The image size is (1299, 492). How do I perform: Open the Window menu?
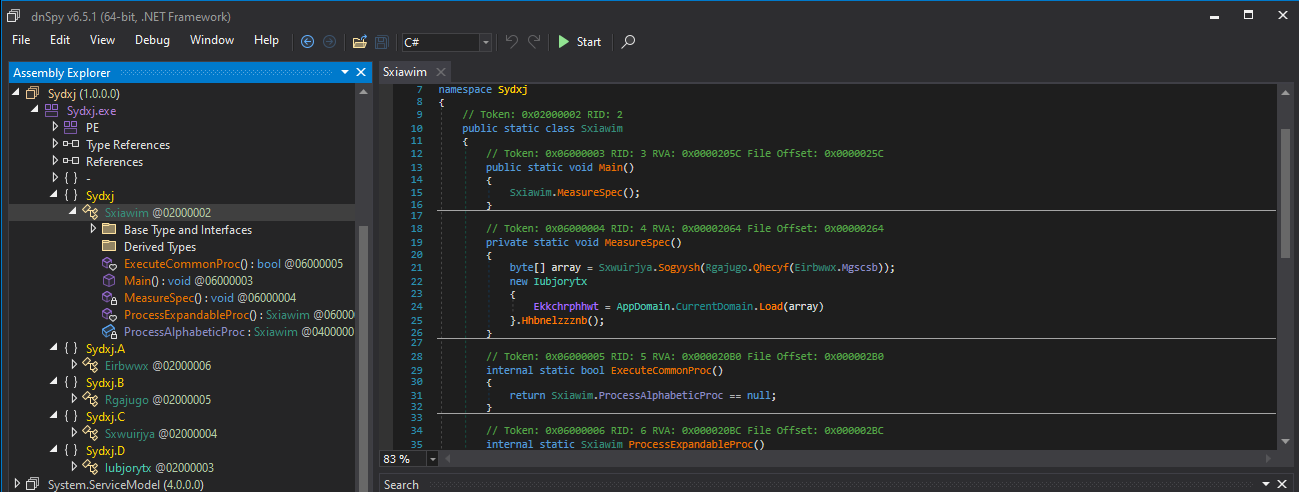pyautogui.click(x=212, y=40)
